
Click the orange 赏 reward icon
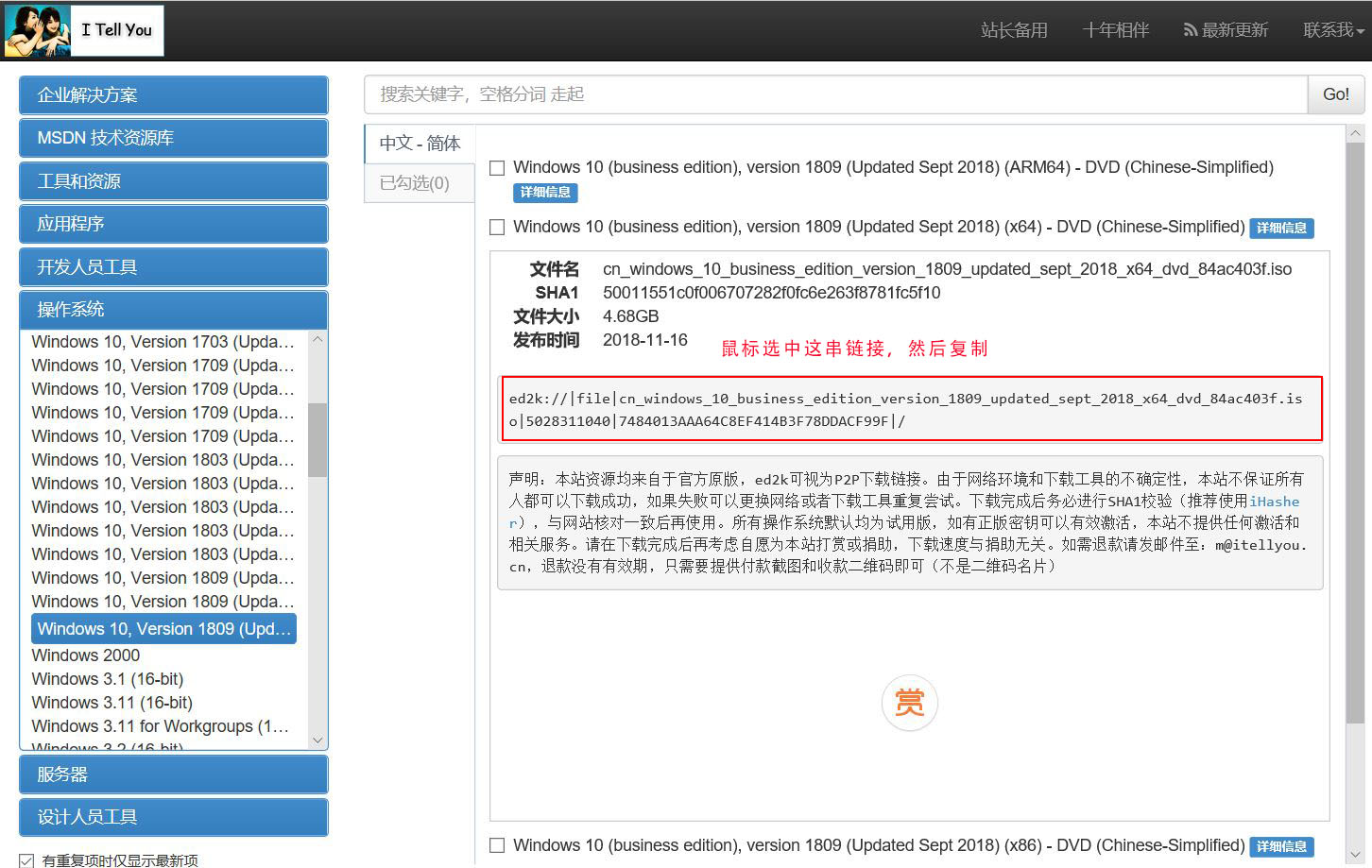(909, 703)
